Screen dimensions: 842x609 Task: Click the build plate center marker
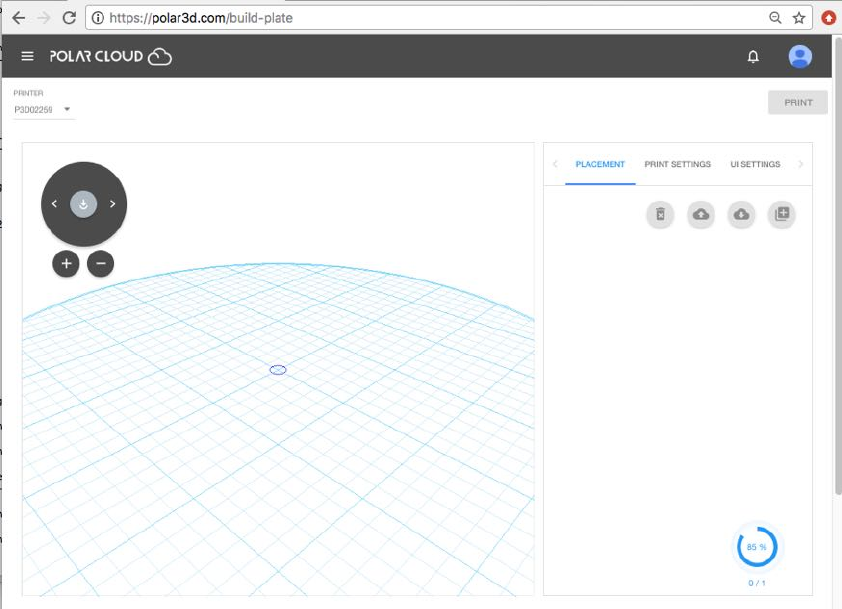point(278,369)
